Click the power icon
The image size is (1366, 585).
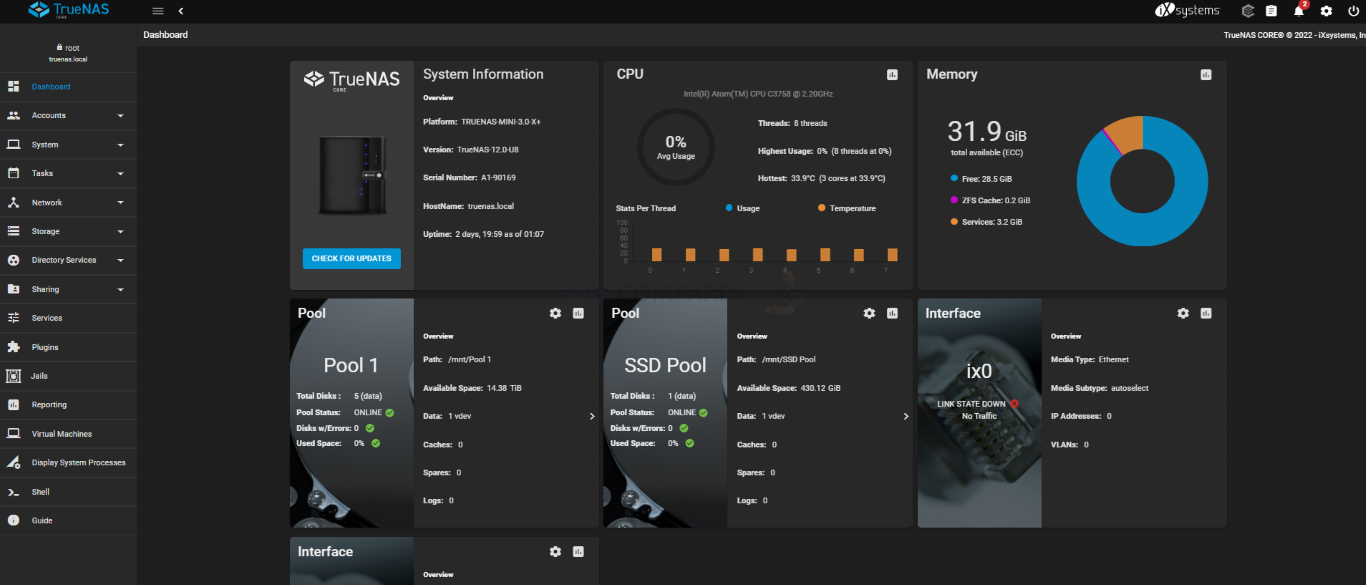tap(1353, 11)
